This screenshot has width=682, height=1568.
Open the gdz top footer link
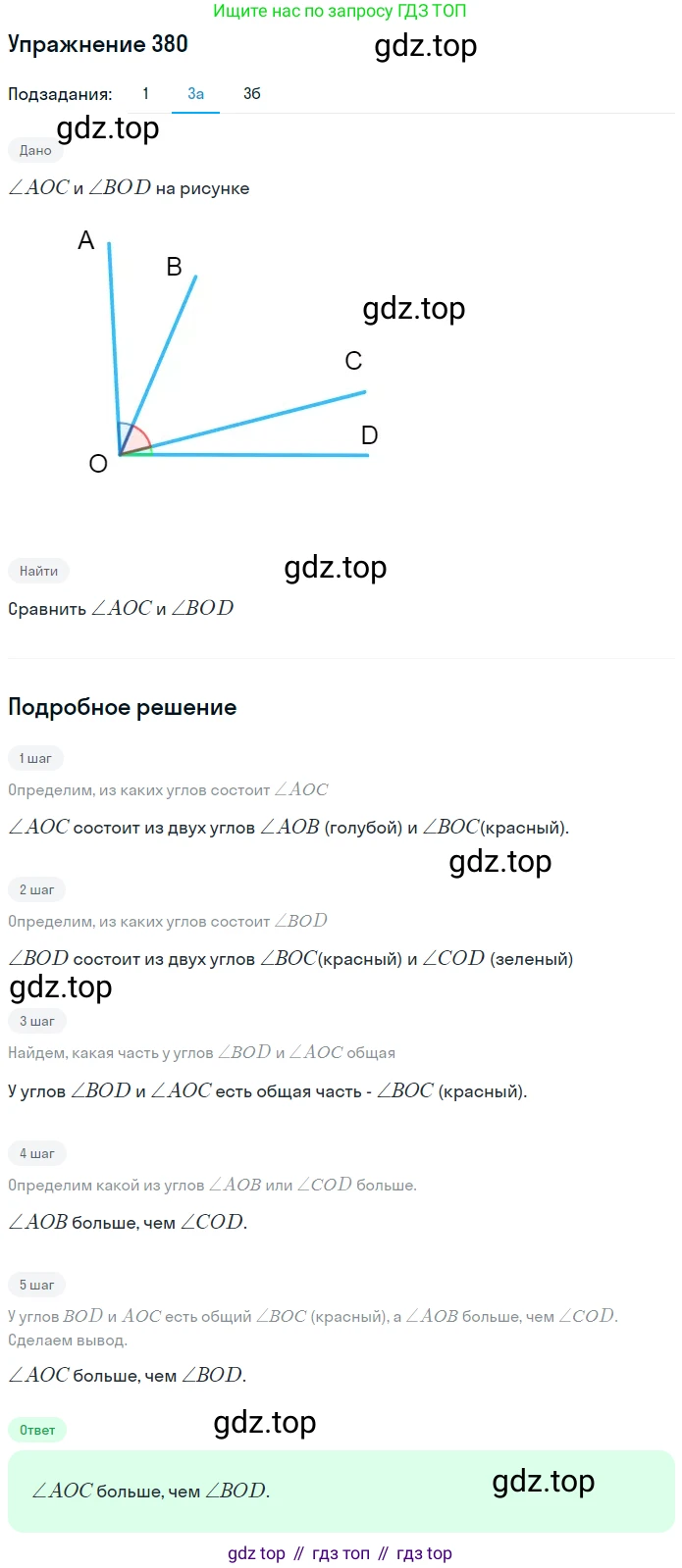[256, 1553]
